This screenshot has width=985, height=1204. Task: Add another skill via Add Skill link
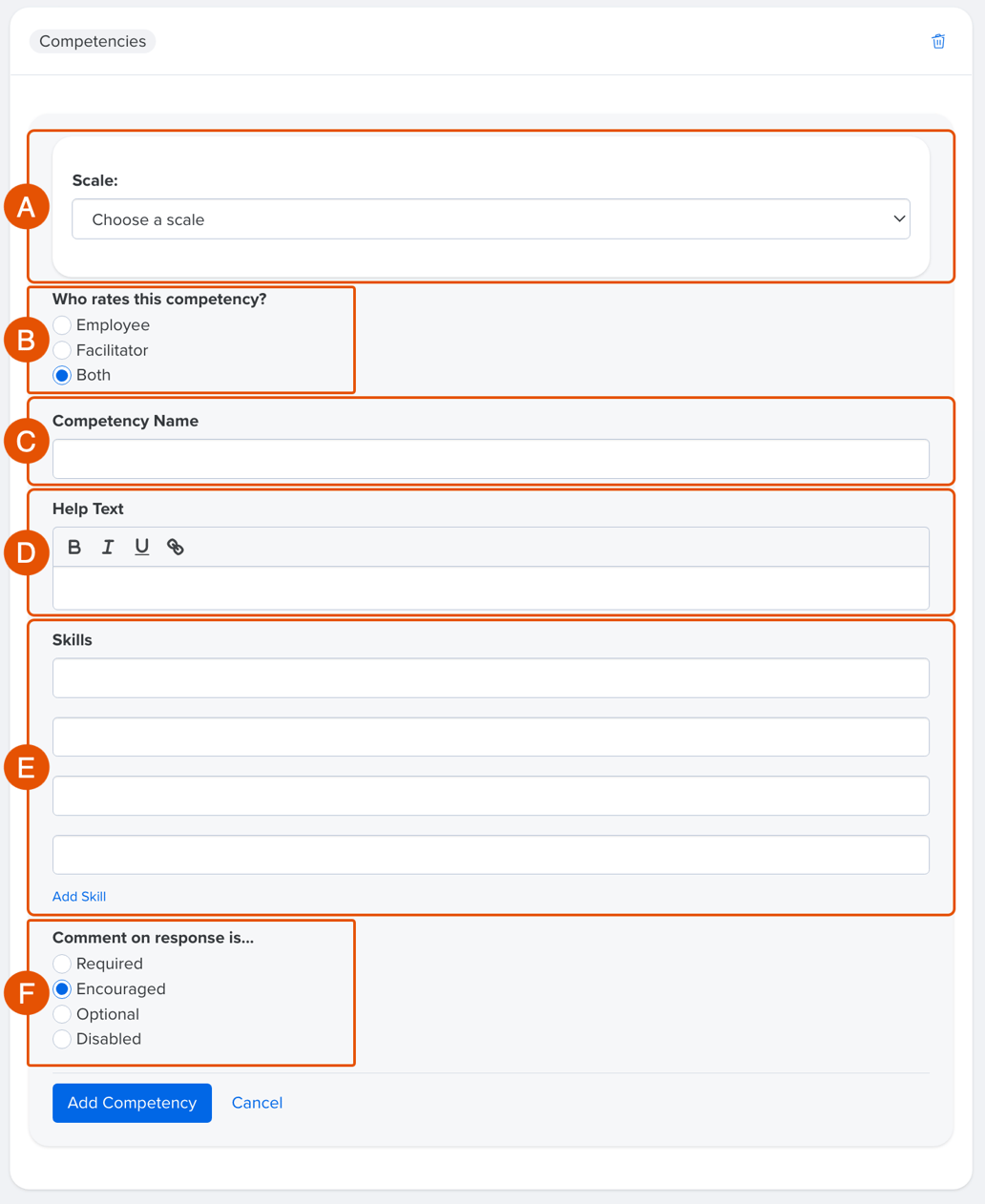point(79,896)
